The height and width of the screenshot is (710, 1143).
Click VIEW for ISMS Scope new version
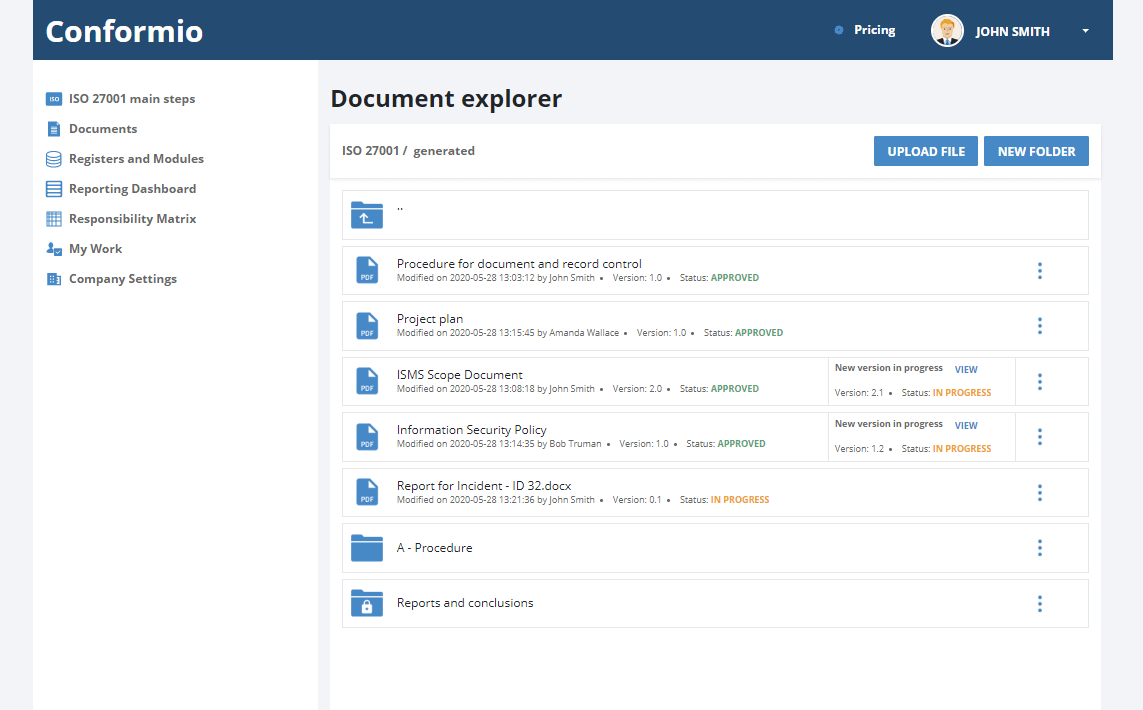966,370
